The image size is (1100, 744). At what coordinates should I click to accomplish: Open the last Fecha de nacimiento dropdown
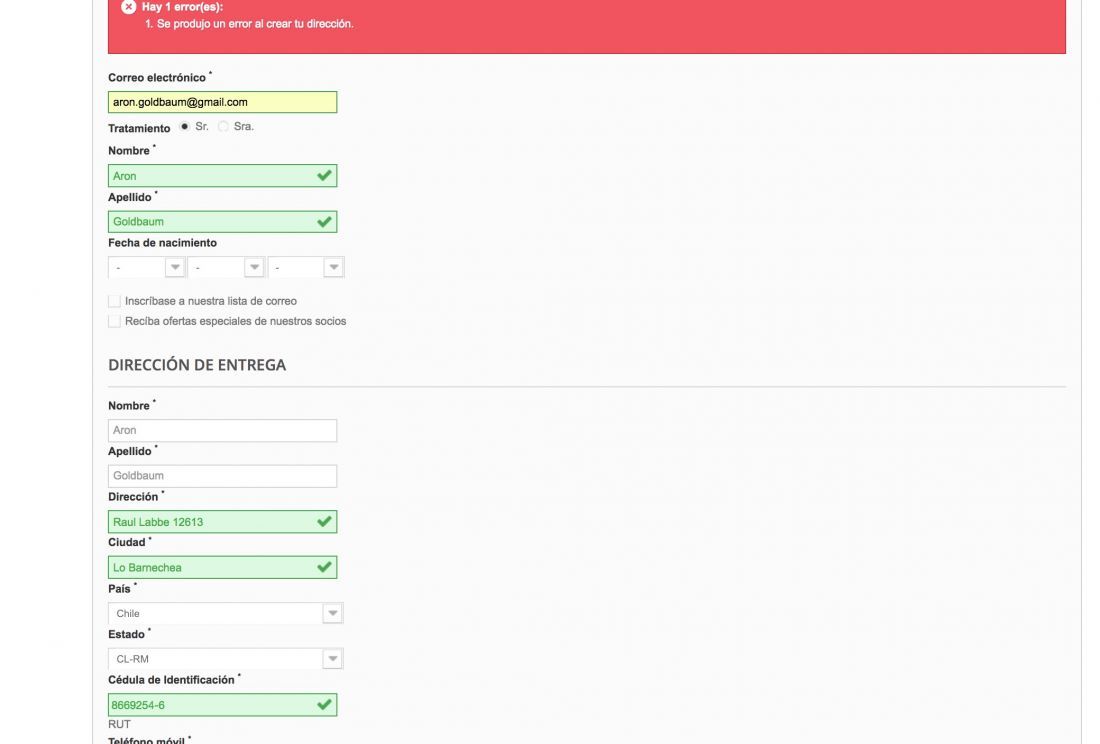coord(306,267)
